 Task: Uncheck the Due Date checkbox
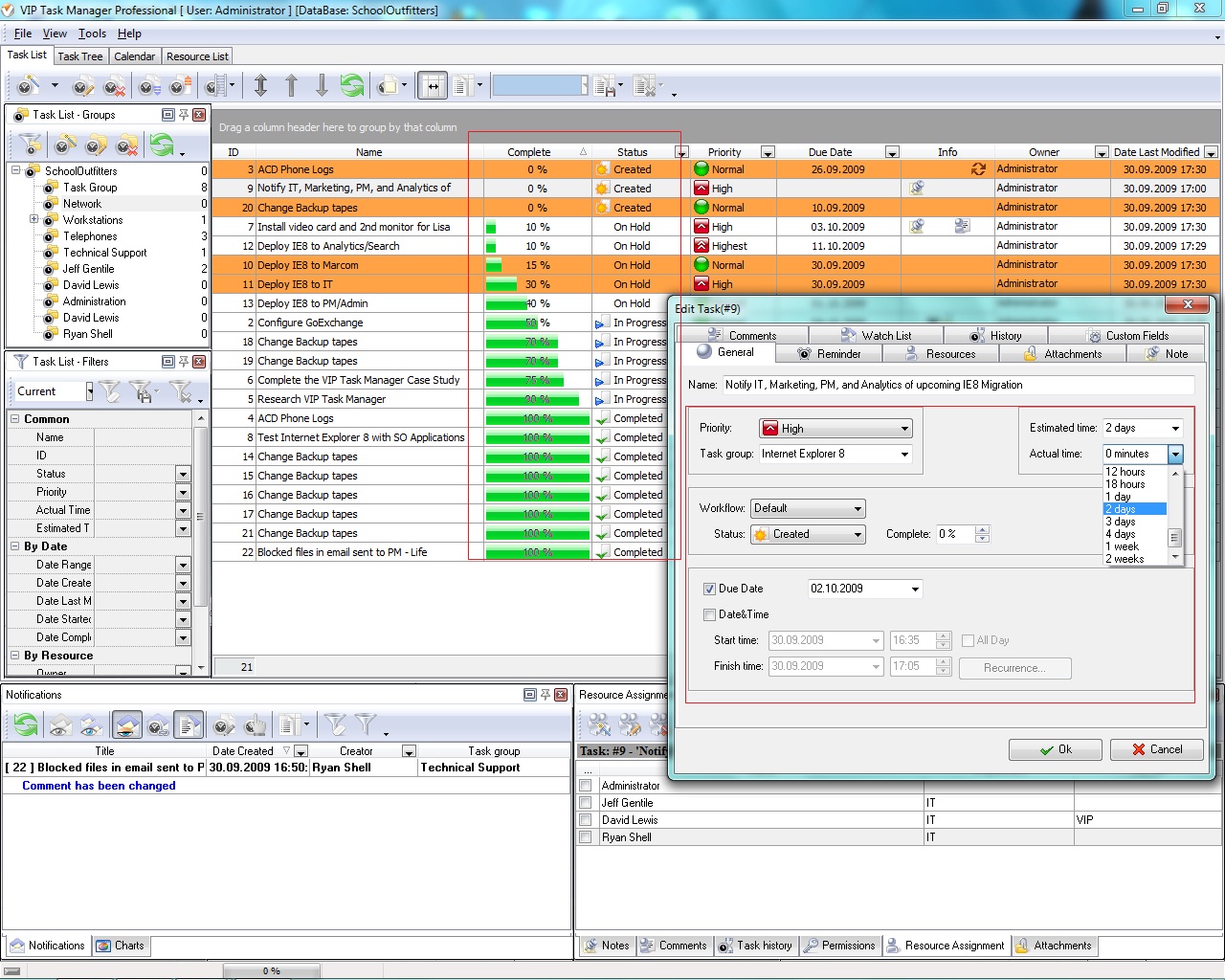[x=709, y=590]
